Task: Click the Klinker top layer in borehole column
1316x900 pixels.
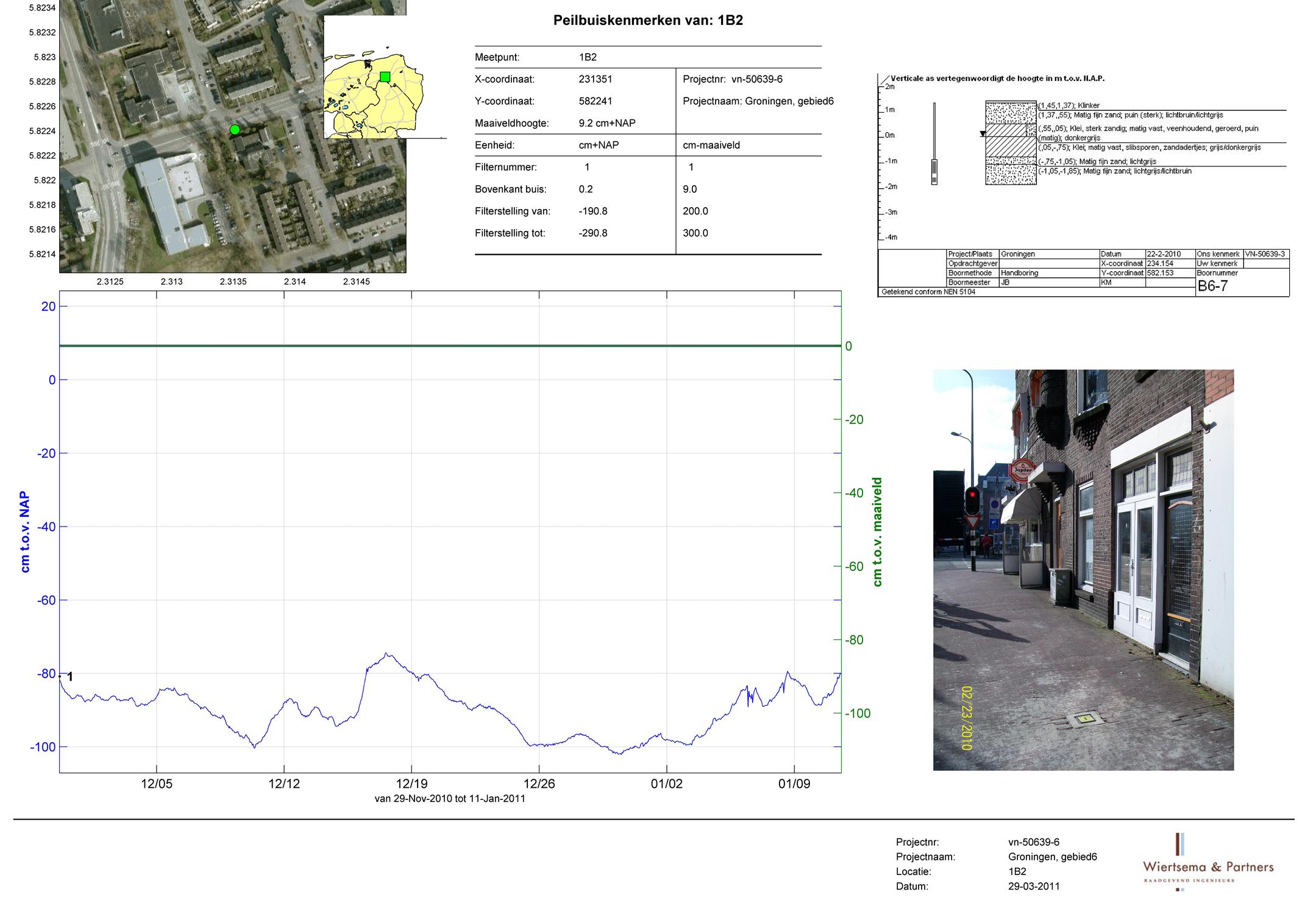Action: [1011, 102]
